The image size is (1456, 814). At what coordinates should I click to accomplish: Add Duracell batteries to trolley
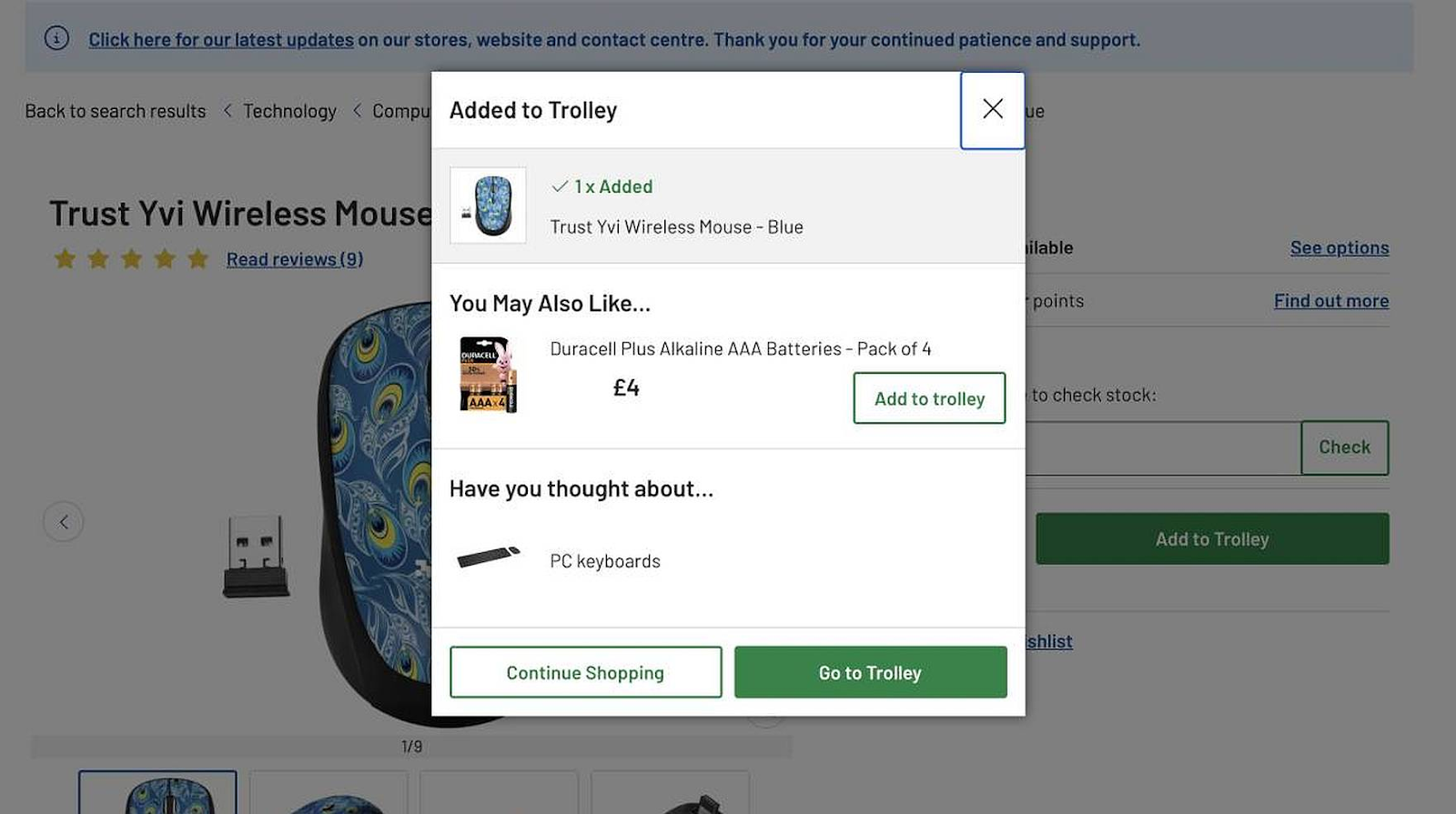tap(929, 398)
